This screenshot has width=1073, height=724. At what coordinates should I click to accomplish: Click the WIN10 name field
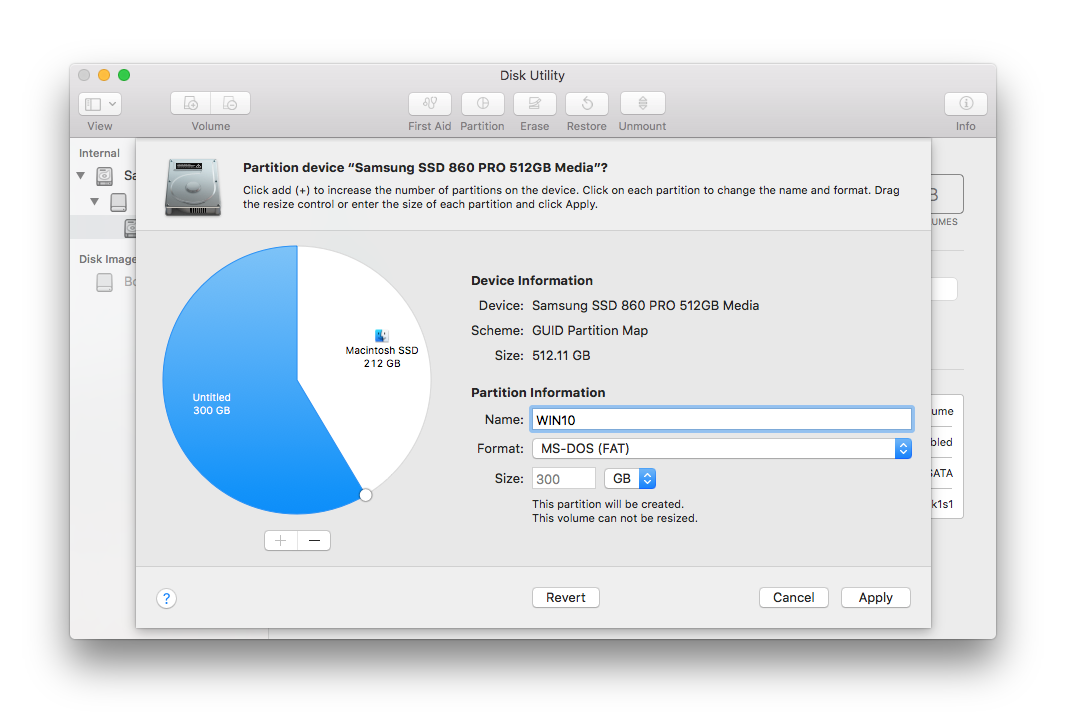point(722,419)
